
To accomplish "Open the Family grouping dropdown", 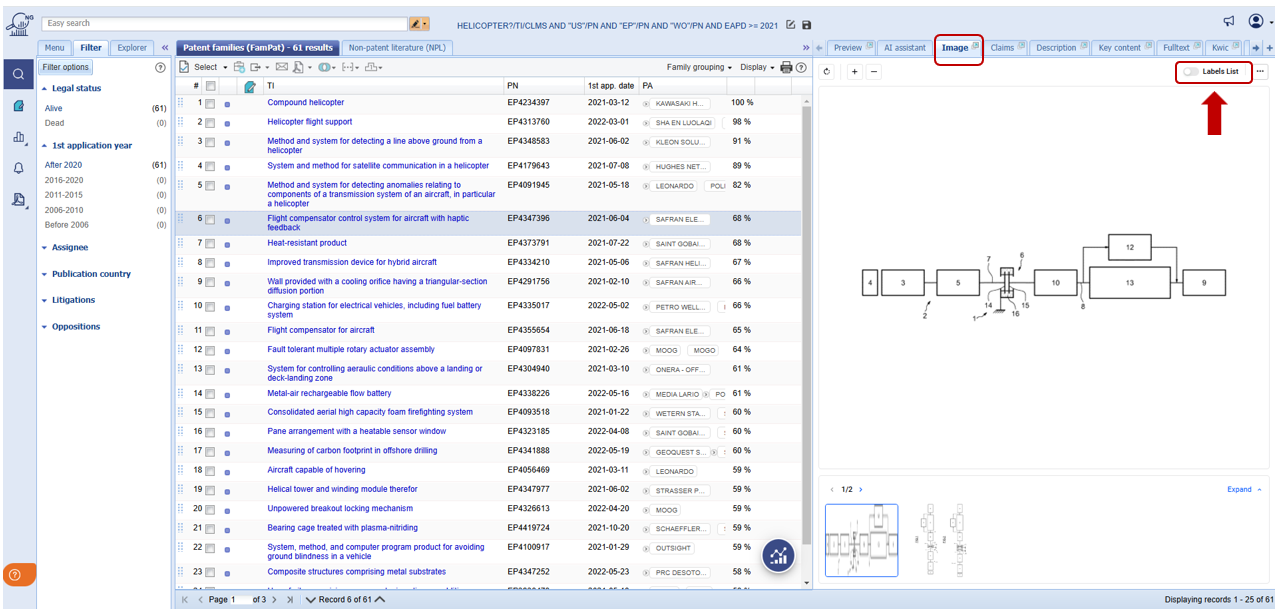I will (699, 67).
